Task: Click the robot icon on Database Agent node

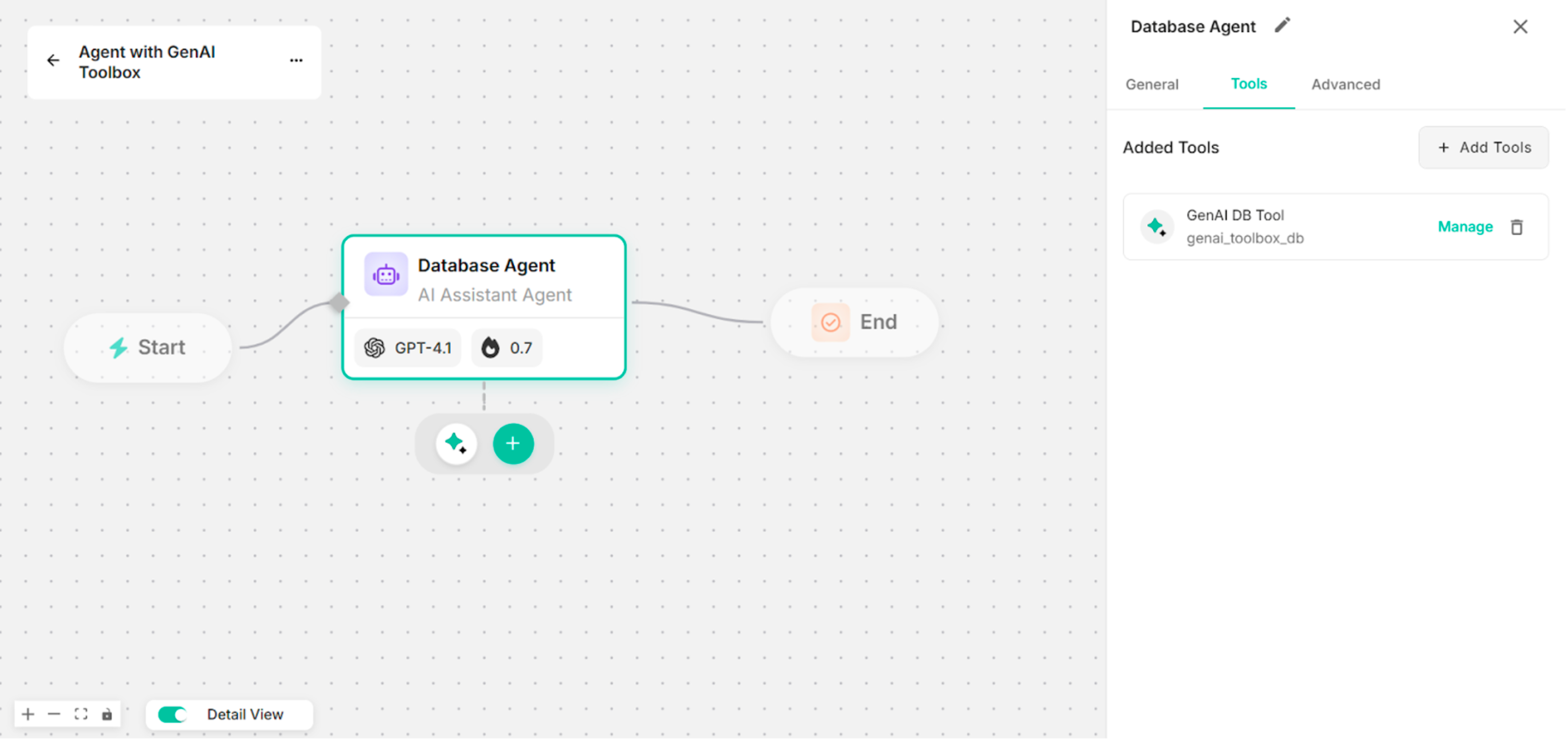Action: click(x=386, y=275)
